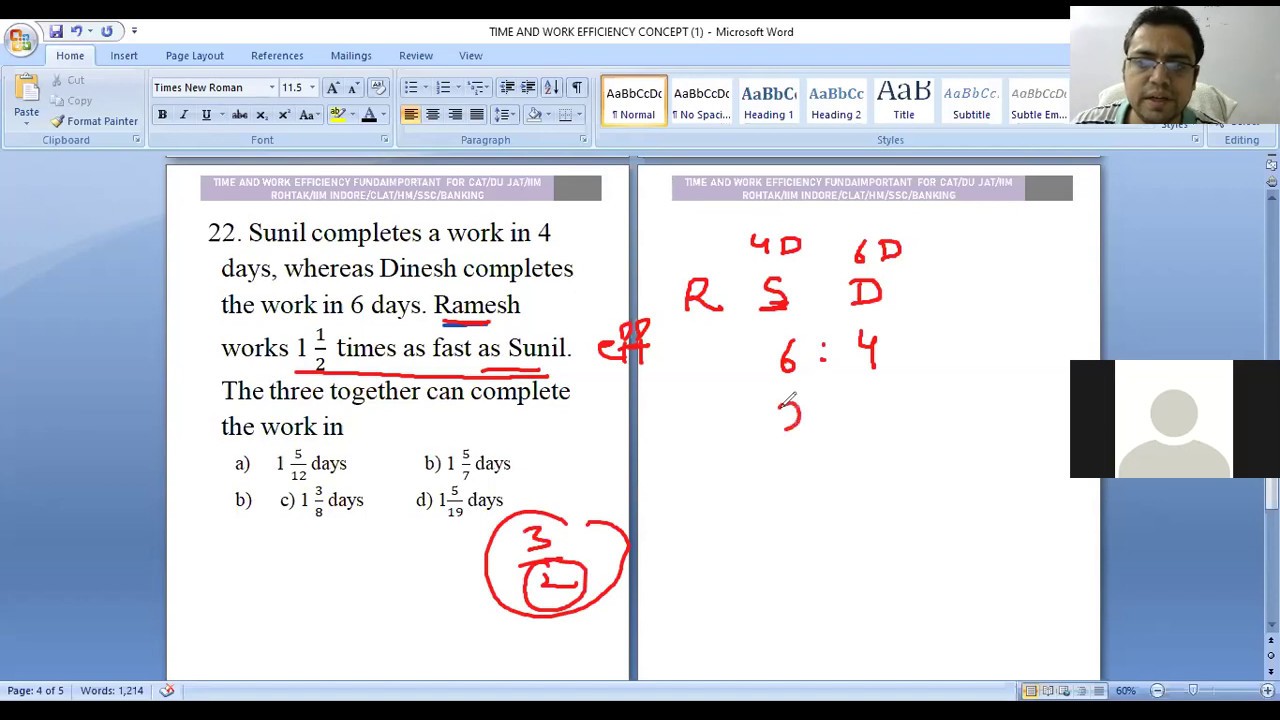The image size is (1280, 720).
Task: Clear all text formatting
Action: [378, 88]
